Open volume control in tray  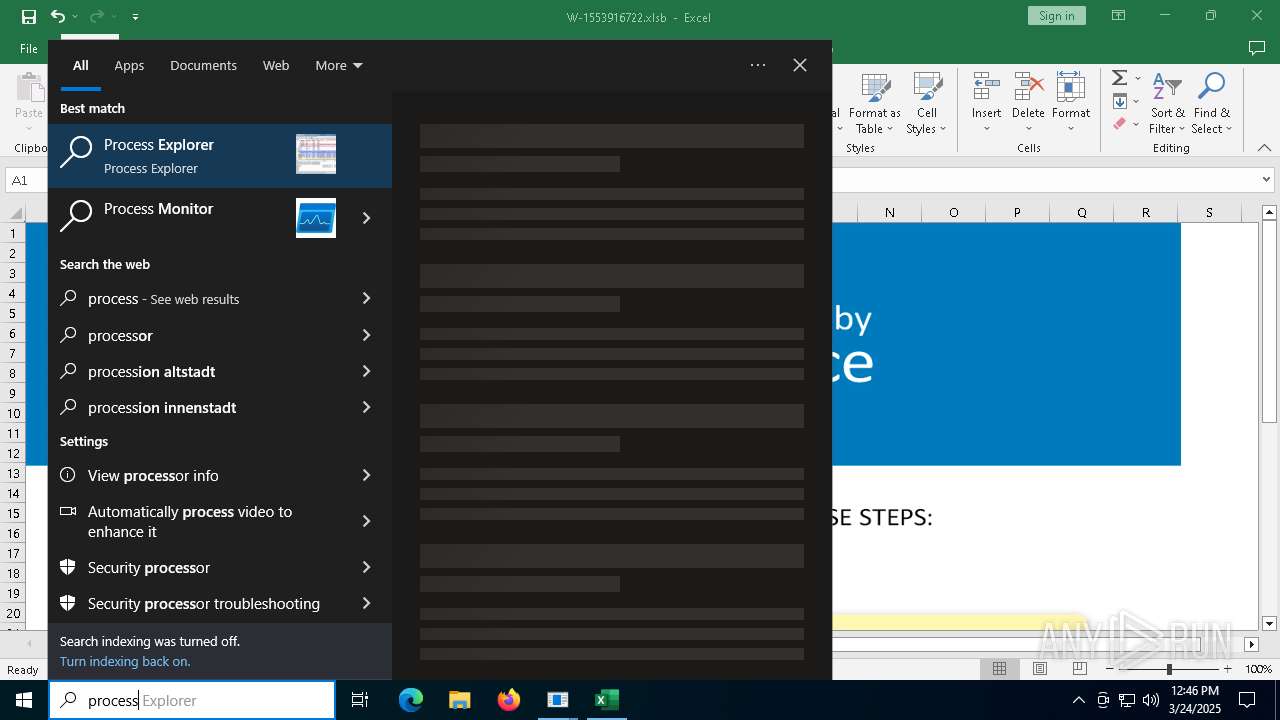[1150, 700]
